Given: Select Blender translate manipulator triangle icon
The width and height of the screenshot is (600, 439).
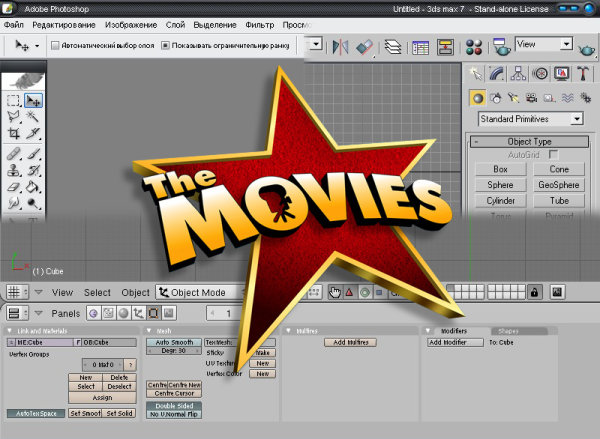Looking at the screenshot, I should point(349,292).
